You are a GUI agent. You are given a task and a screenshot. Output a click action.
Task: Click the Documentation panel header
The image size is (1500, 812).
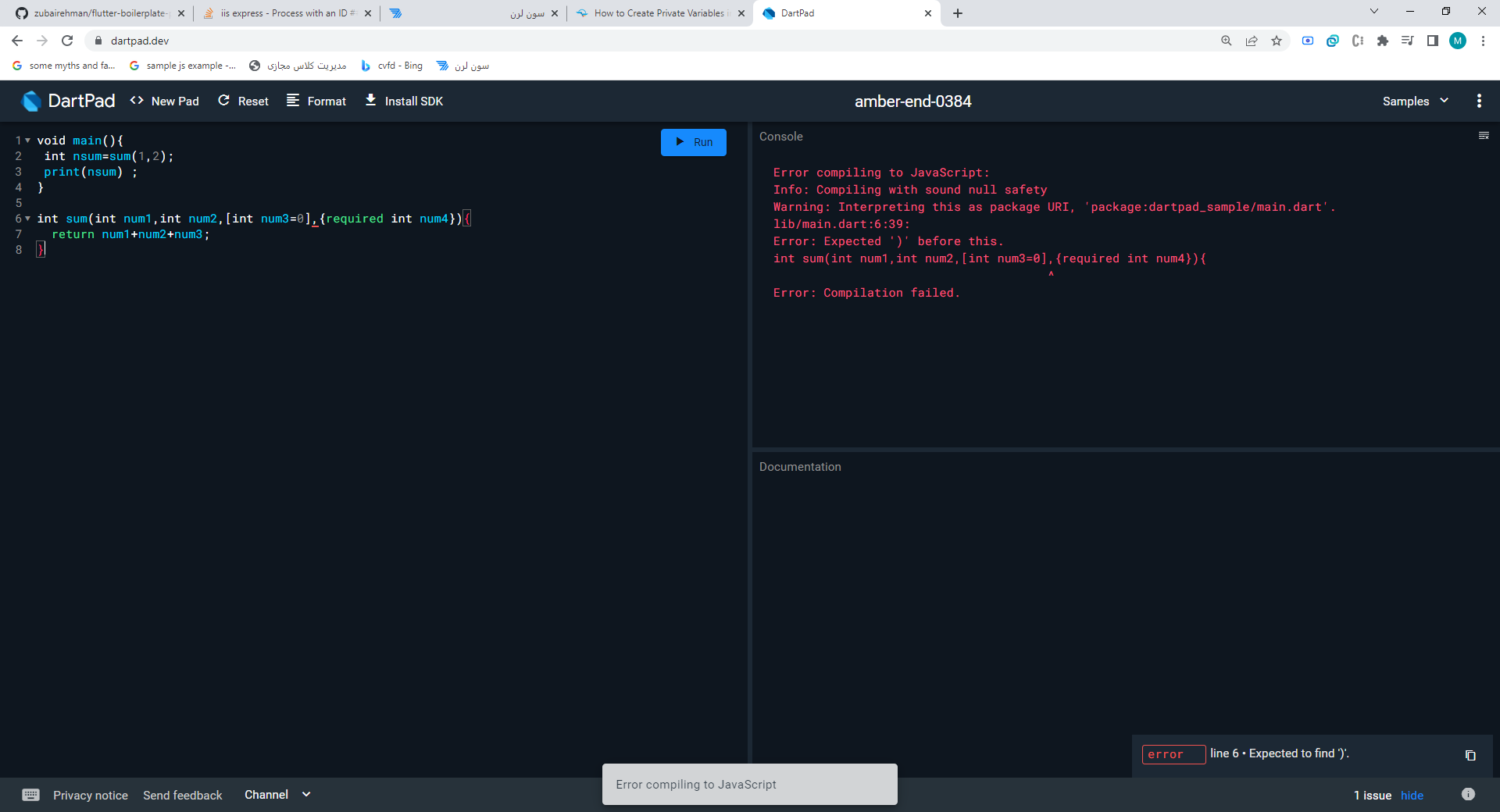click(800, 467)
